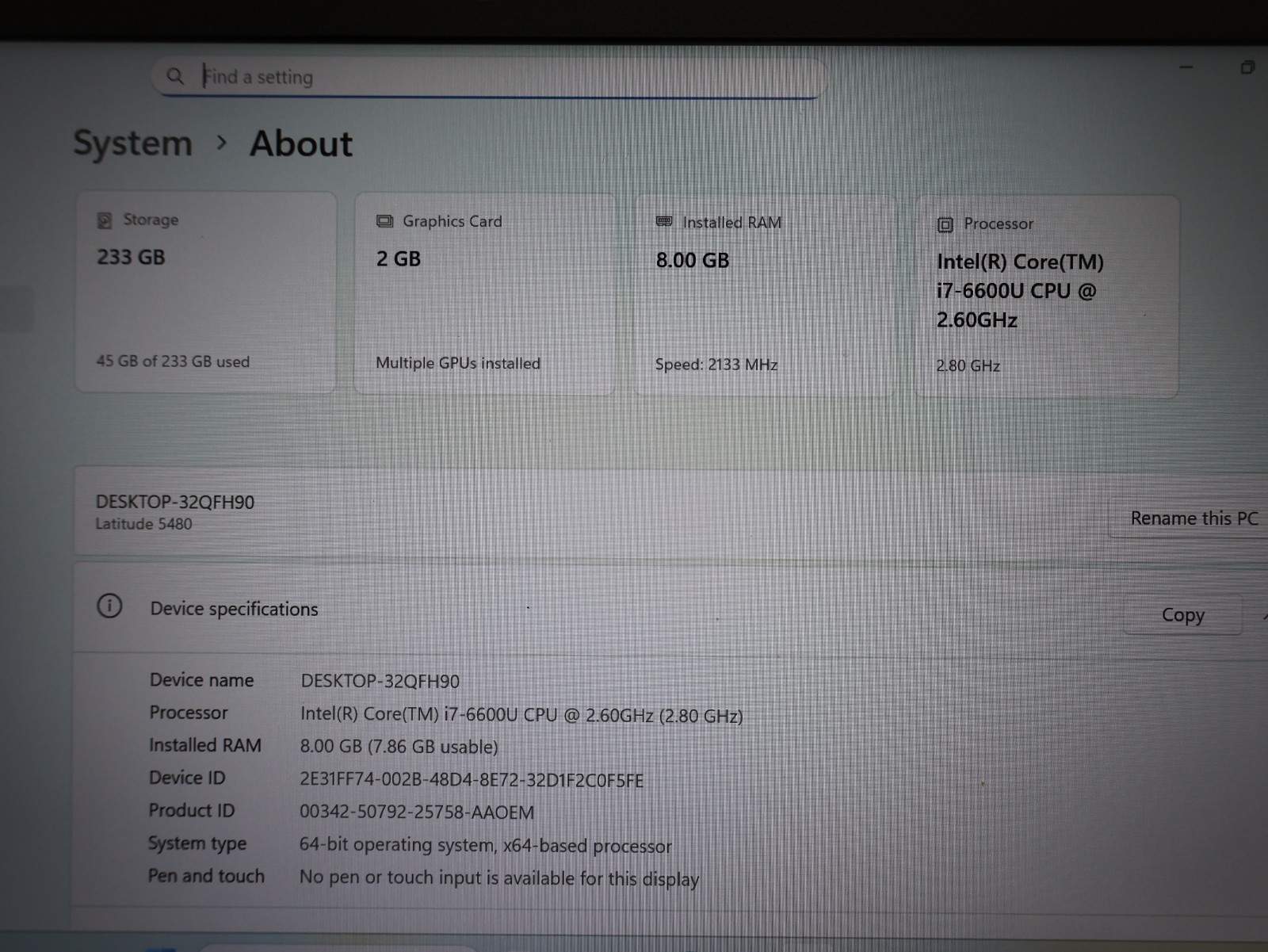Select the Multiple GPUs installed text
This screenshot has height=952, width=1268.
click(x=458, y=363)
